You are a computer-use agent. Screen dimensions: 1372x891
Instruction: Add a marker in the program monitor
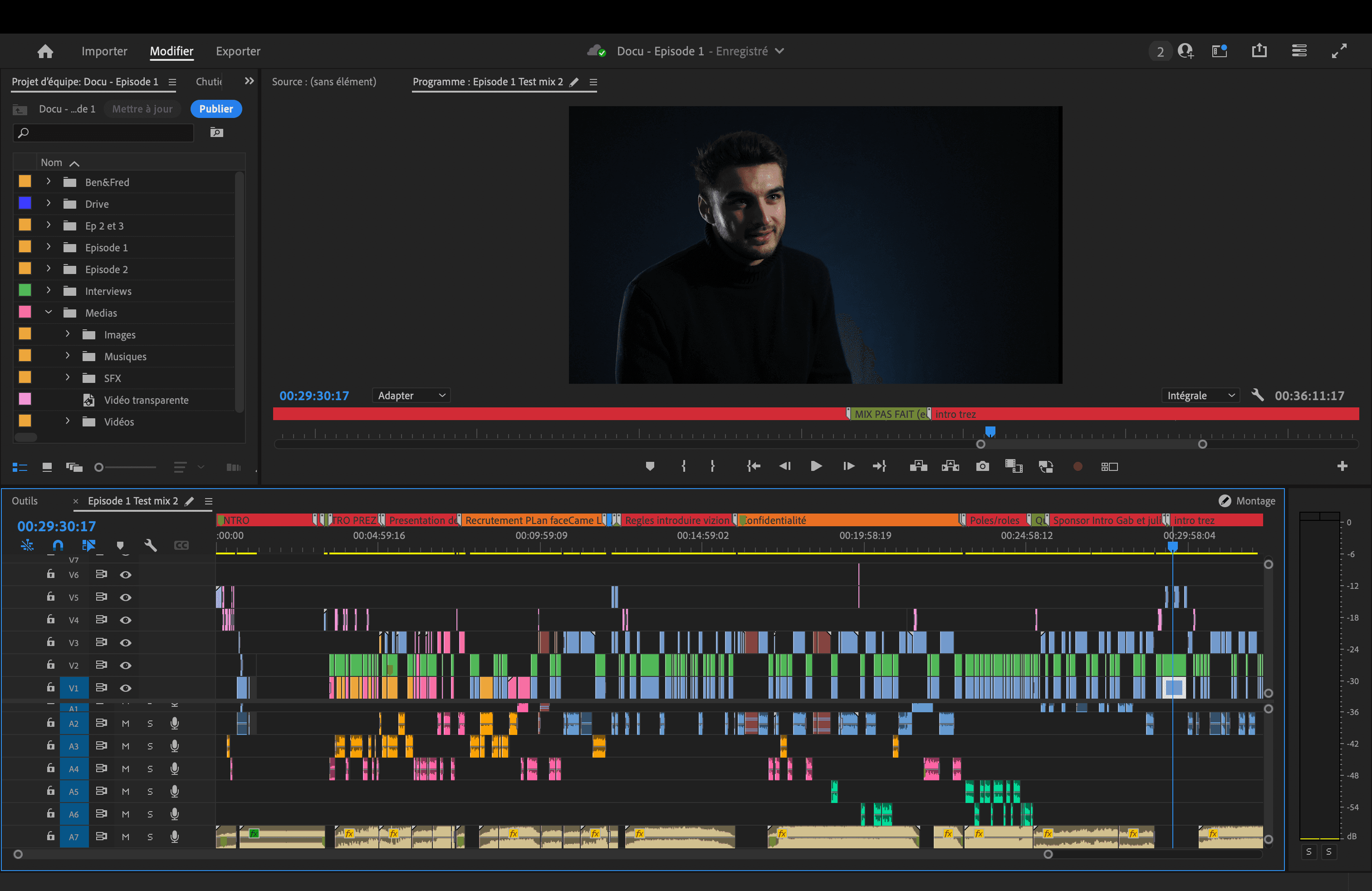point(650,466)
